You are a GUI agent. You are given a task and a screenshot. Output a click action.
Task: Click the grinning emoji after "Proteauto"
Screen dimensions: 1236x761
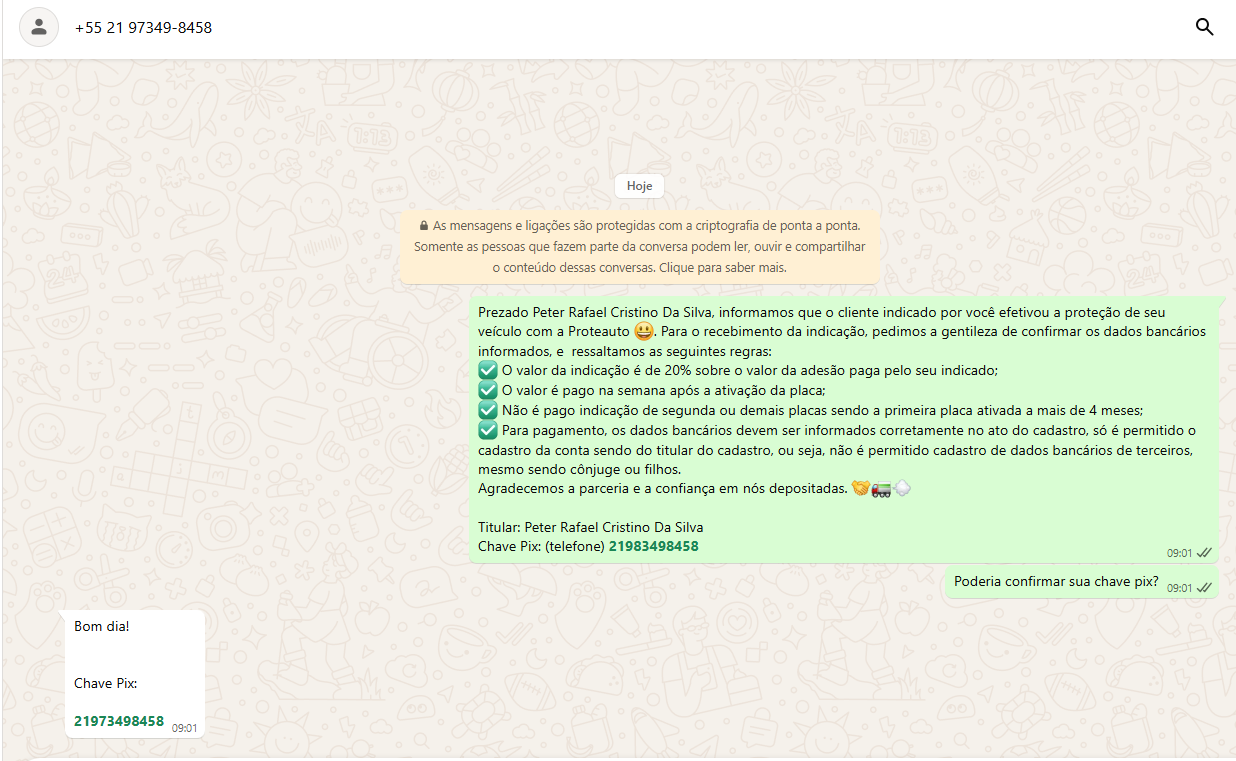pyautogui.click(x=643, y=331)
